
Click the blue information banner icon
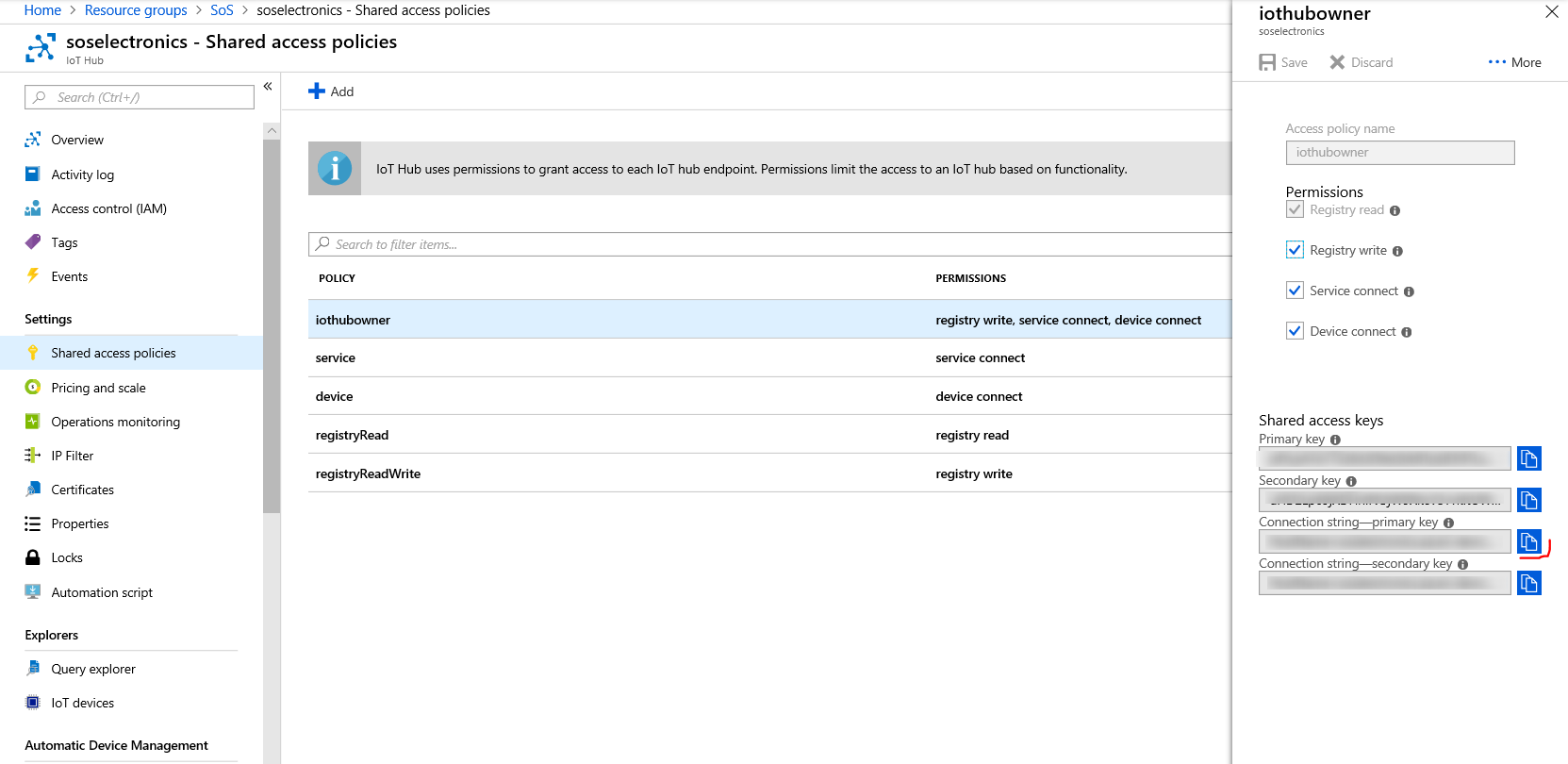335,169
